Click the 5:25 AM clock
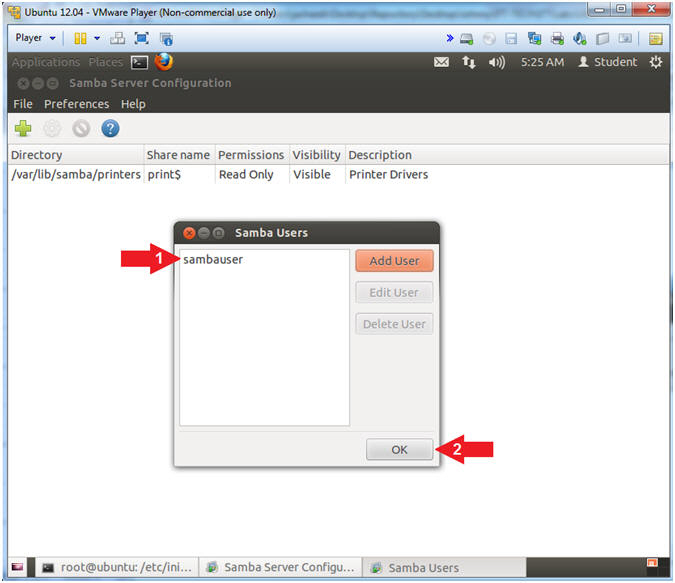Image resolution: width=675 pixels, height=583 pixels. 542,62
